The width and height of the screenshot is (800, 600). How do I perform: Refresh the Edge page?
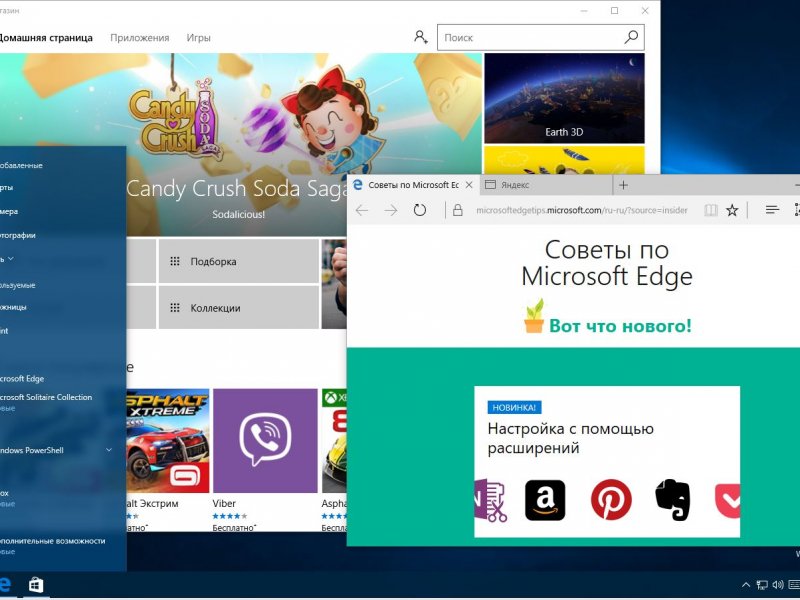420,210
